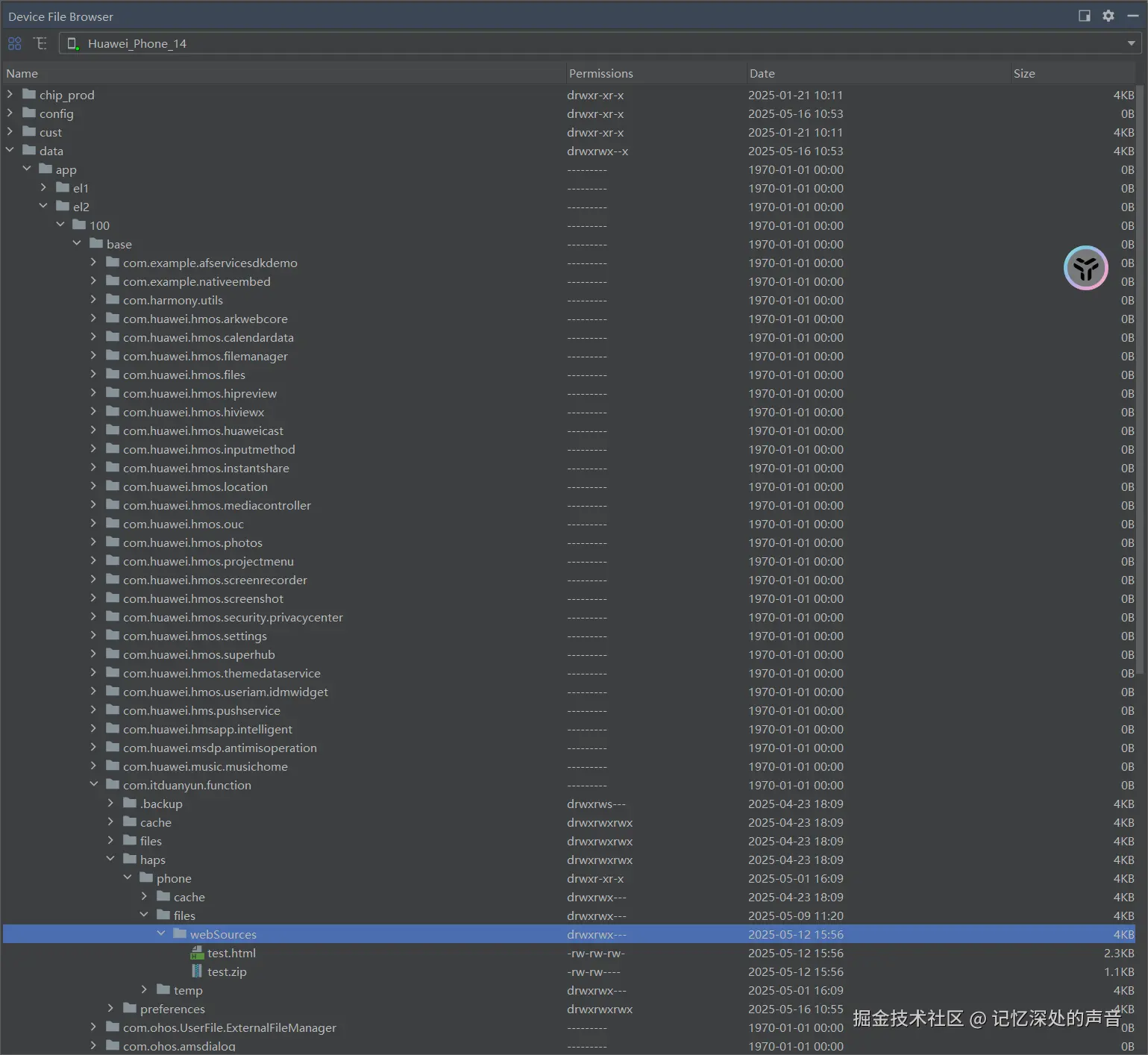Viewport: 1148px width, 1055px height.
Task: Click the .backup folder icon
Action: pos(130,803)
